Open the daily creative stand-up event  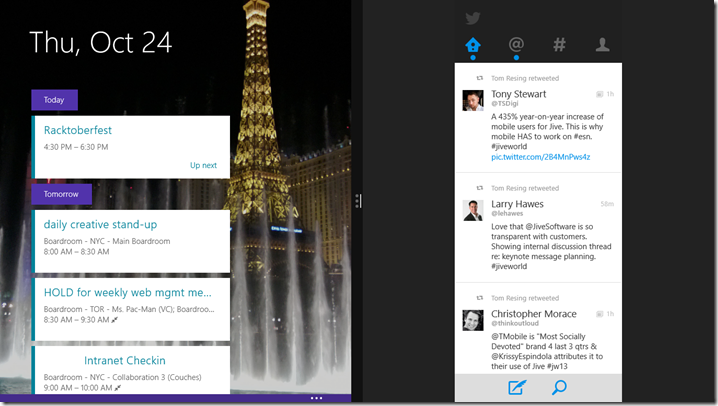pyautogui.click(x=131, y=241)
